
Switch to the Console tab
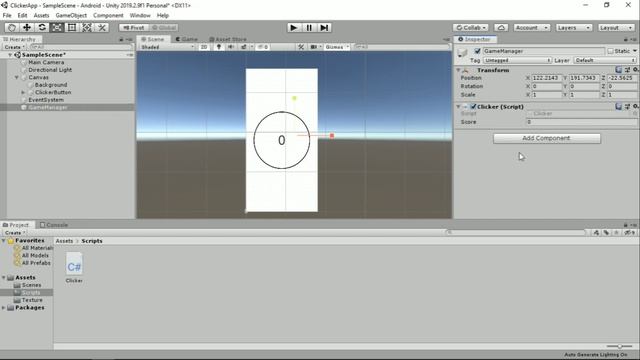pos(54,225)
